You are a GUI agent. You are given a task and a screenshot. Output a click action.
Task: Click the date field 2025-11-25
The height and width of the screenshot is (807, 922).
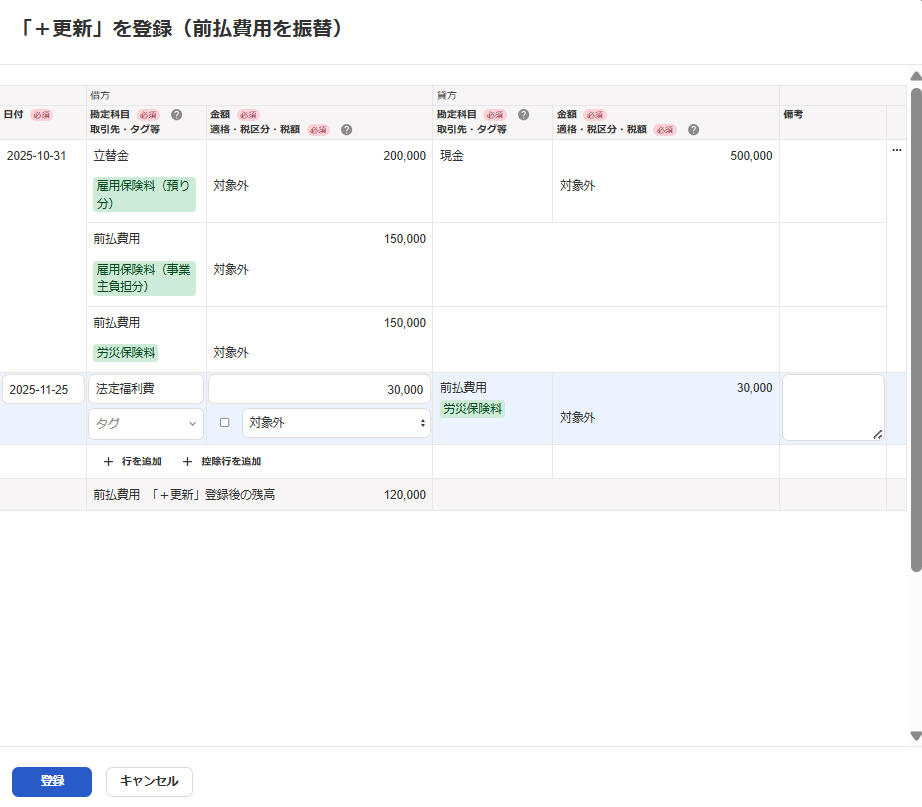click(43, 389)
